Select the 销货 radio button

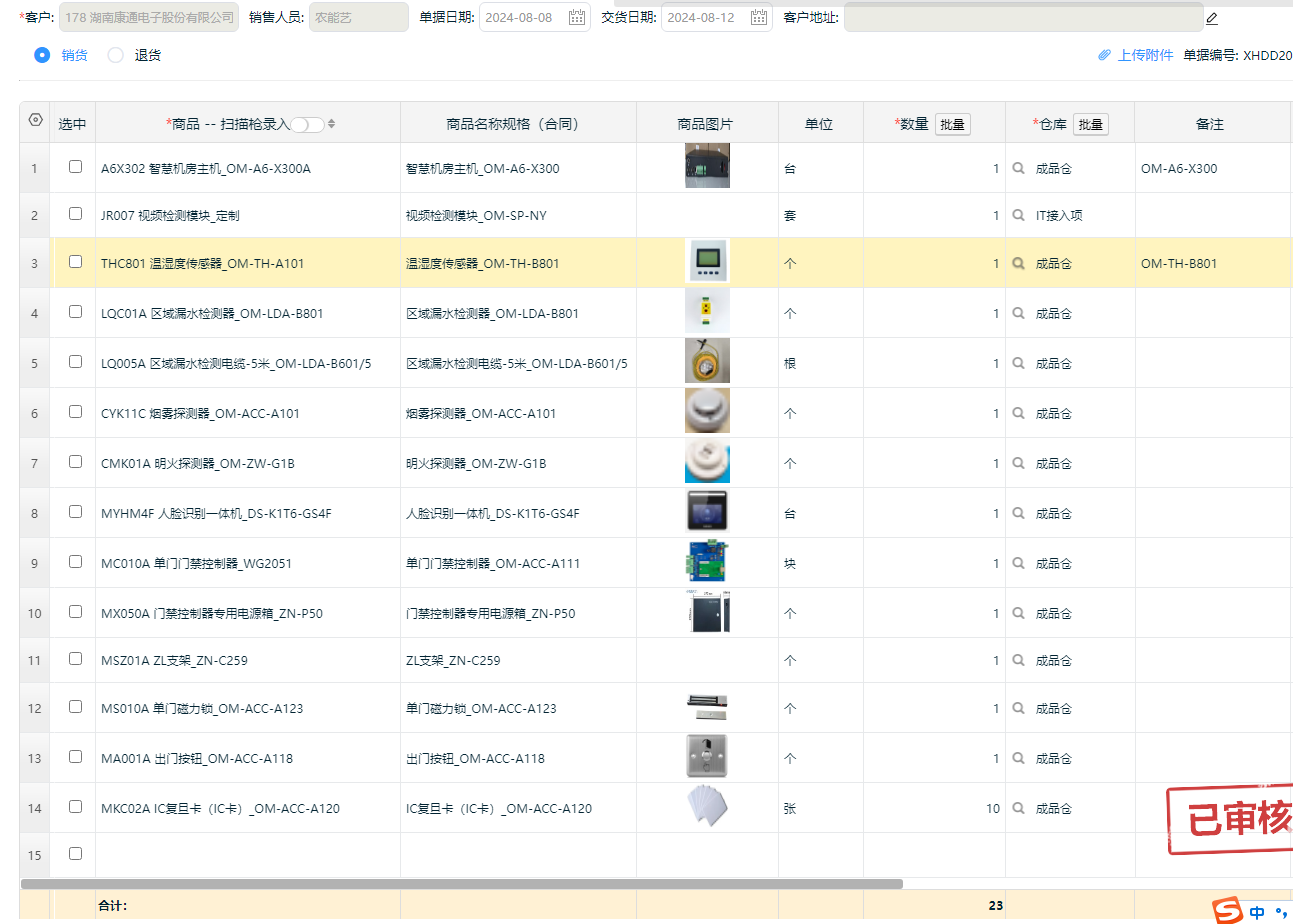pyautogui.click(x=42, y=55)
